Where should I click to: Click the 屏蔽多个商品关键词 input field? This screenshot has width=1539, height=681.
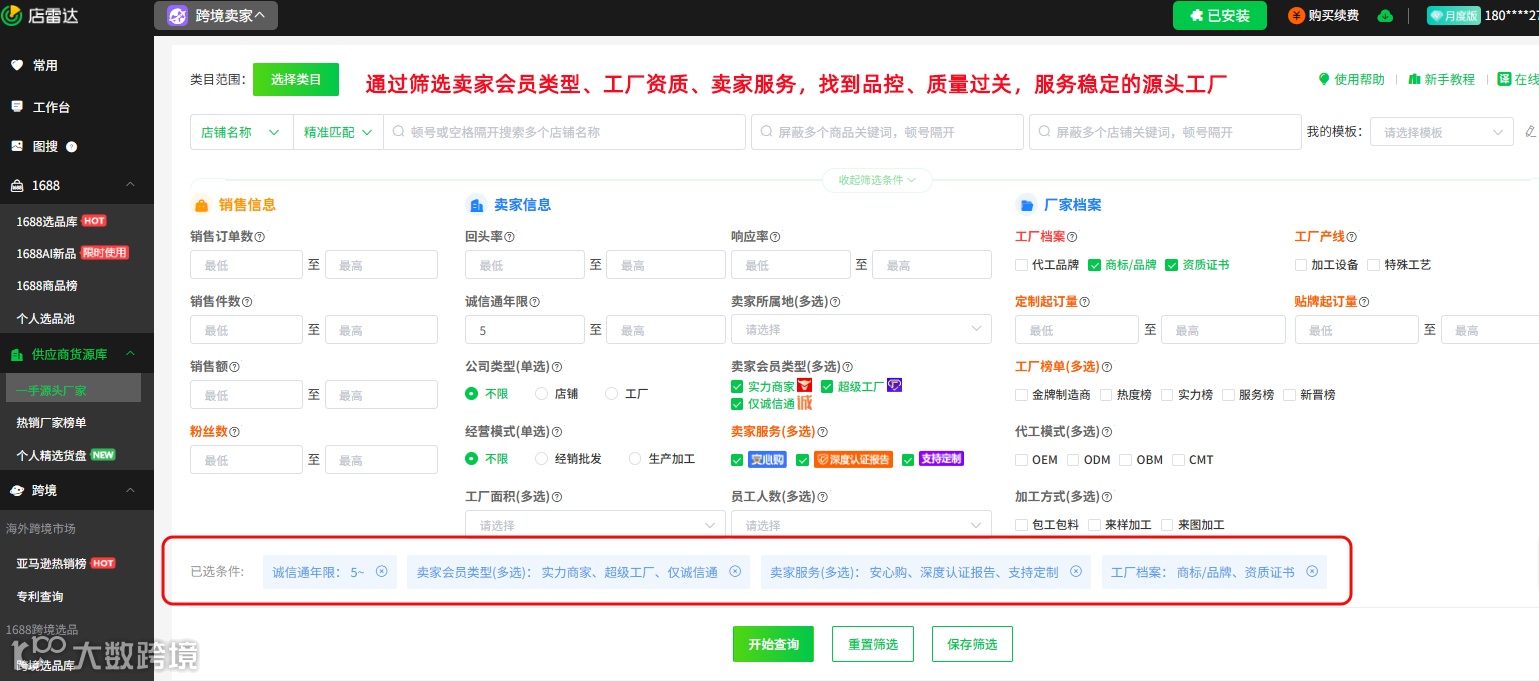887,132
